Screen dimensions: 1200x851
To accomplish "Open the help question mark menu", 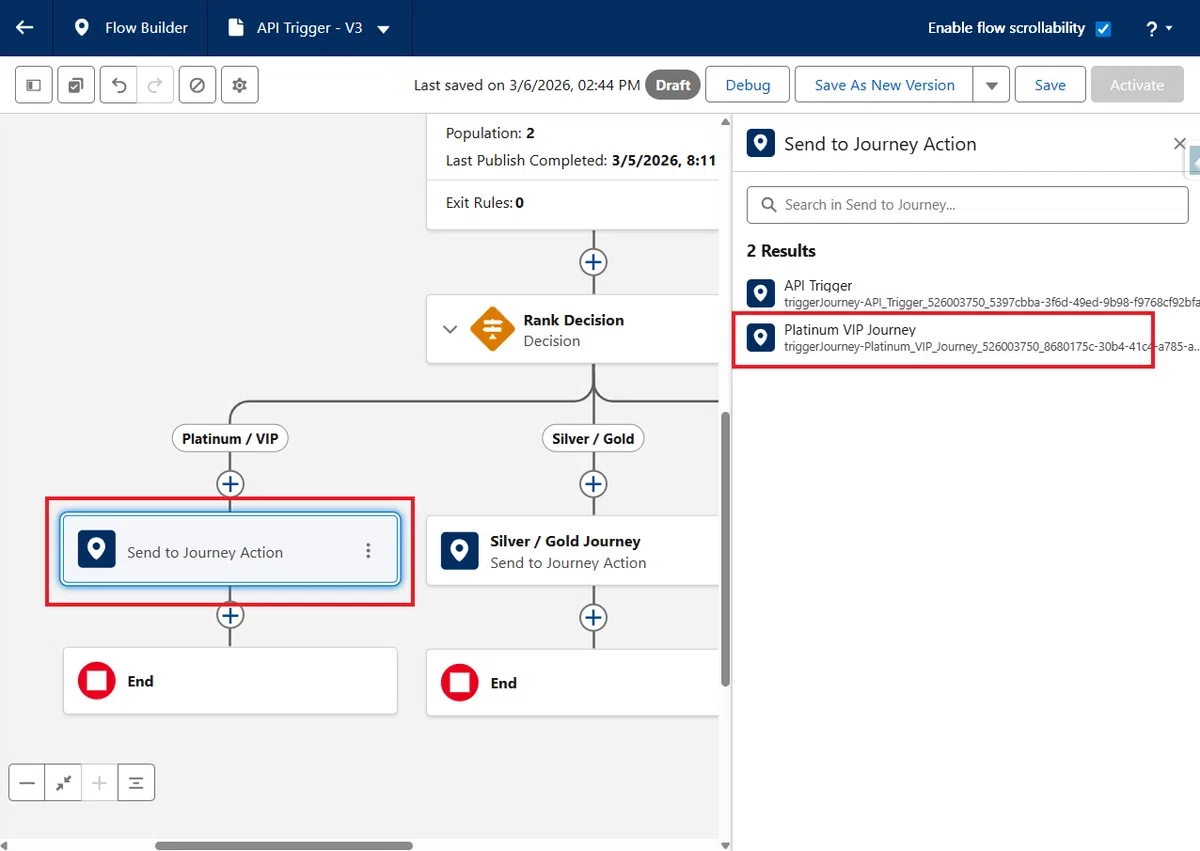I will click(1159, 28).
